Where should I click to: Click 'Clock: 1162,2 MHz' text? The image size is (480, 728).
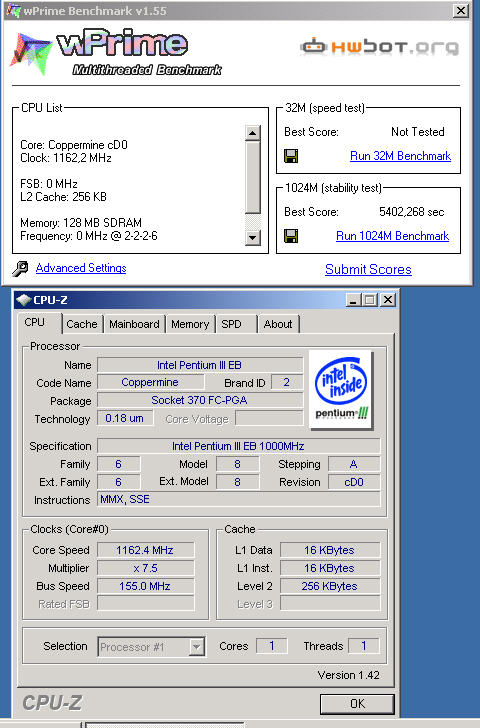tap(66, 158)
